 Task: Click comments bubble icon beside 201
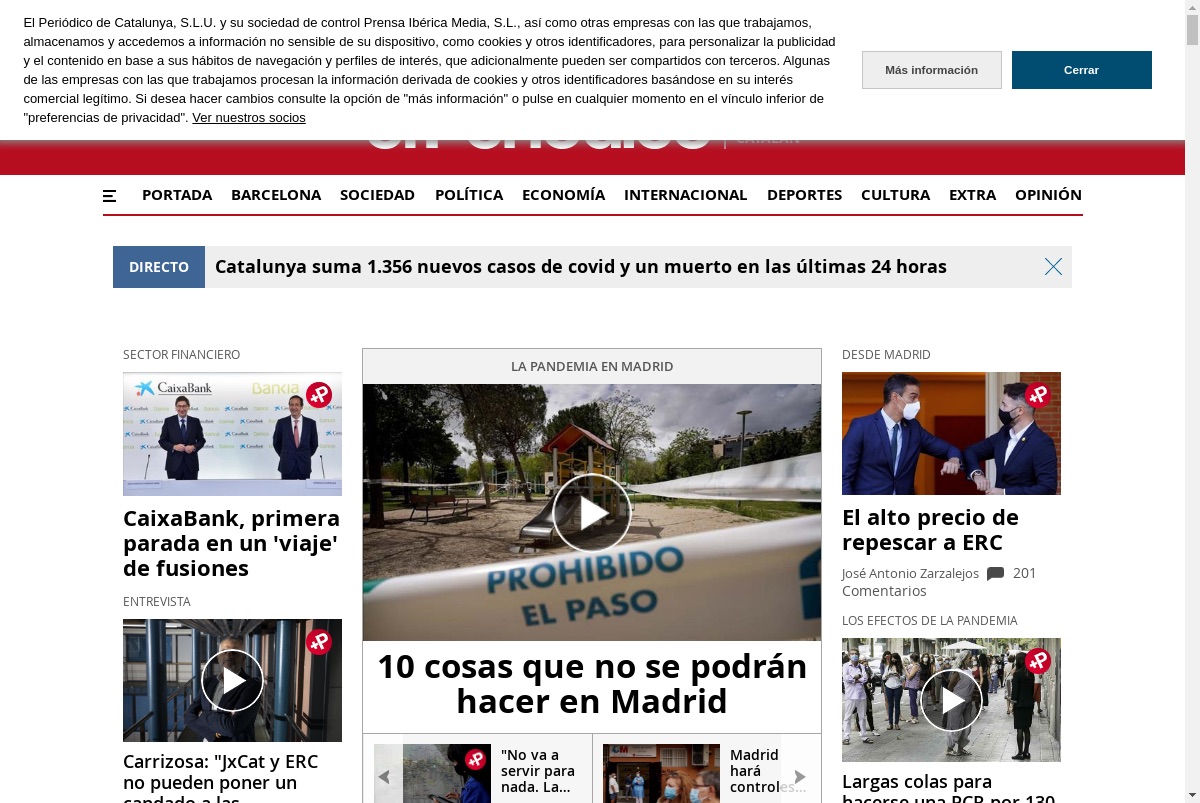pos(995,574)
